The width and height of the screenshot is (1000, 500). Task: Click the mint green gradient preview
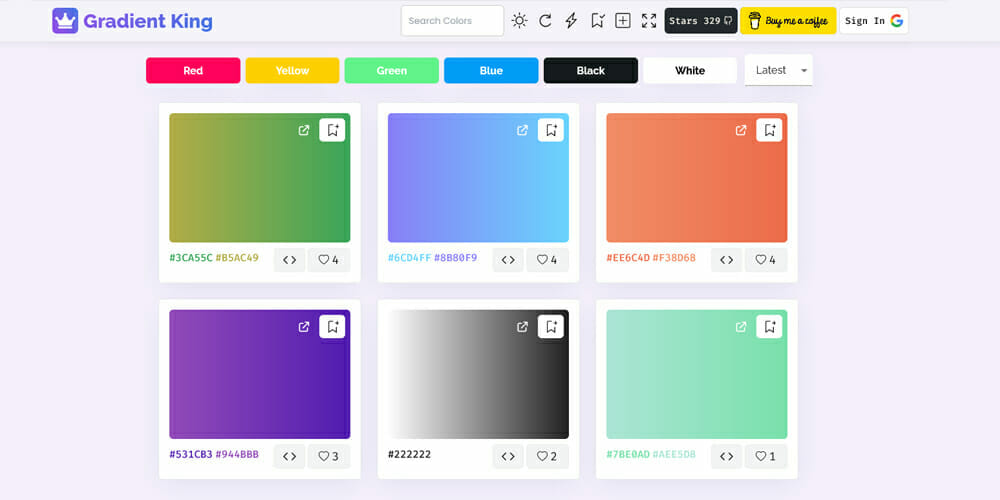click(696, 385)
